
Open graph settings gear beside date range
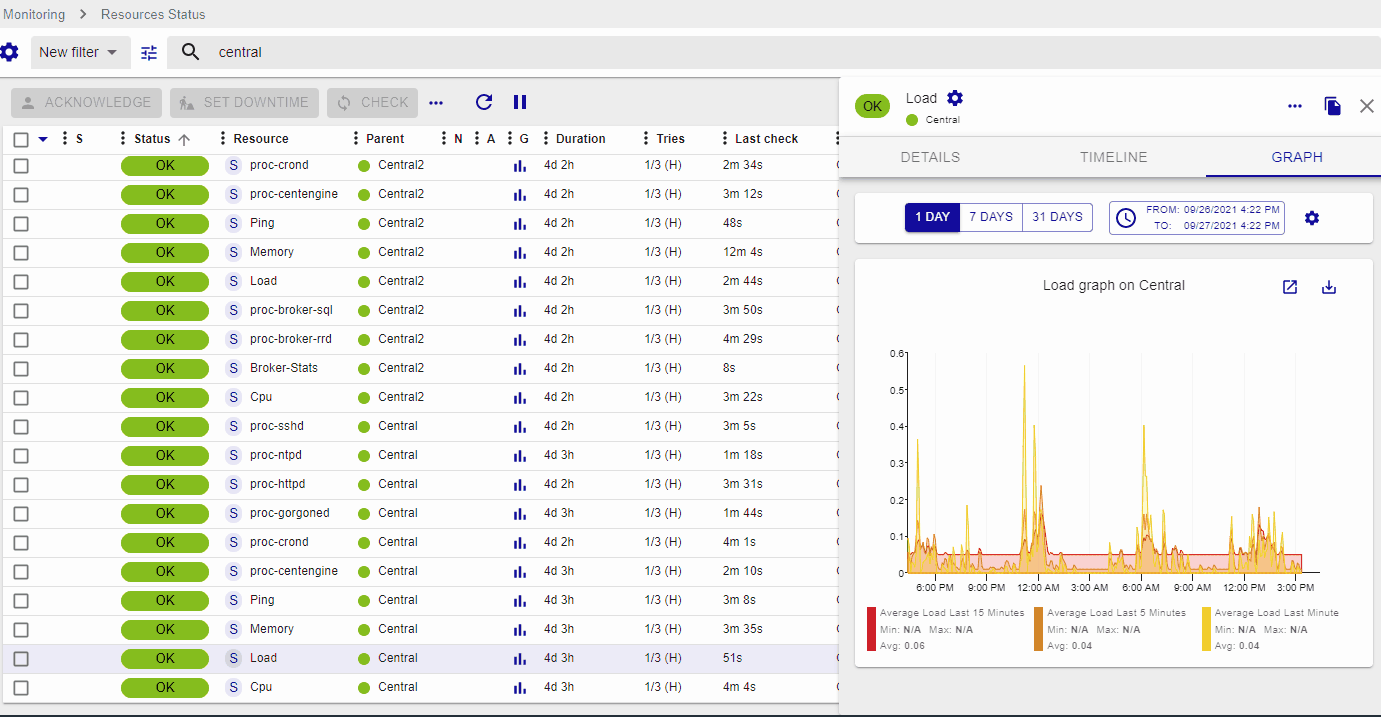1312,218
